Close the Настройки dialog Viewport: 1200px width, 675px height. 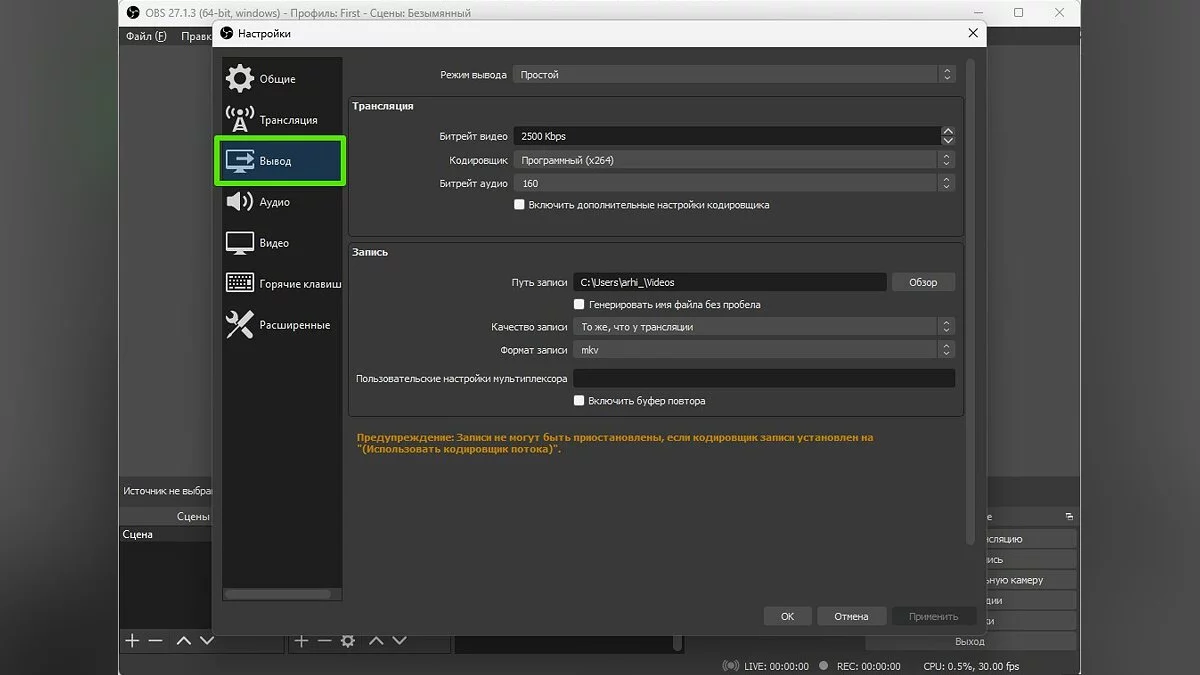[973, 33]
